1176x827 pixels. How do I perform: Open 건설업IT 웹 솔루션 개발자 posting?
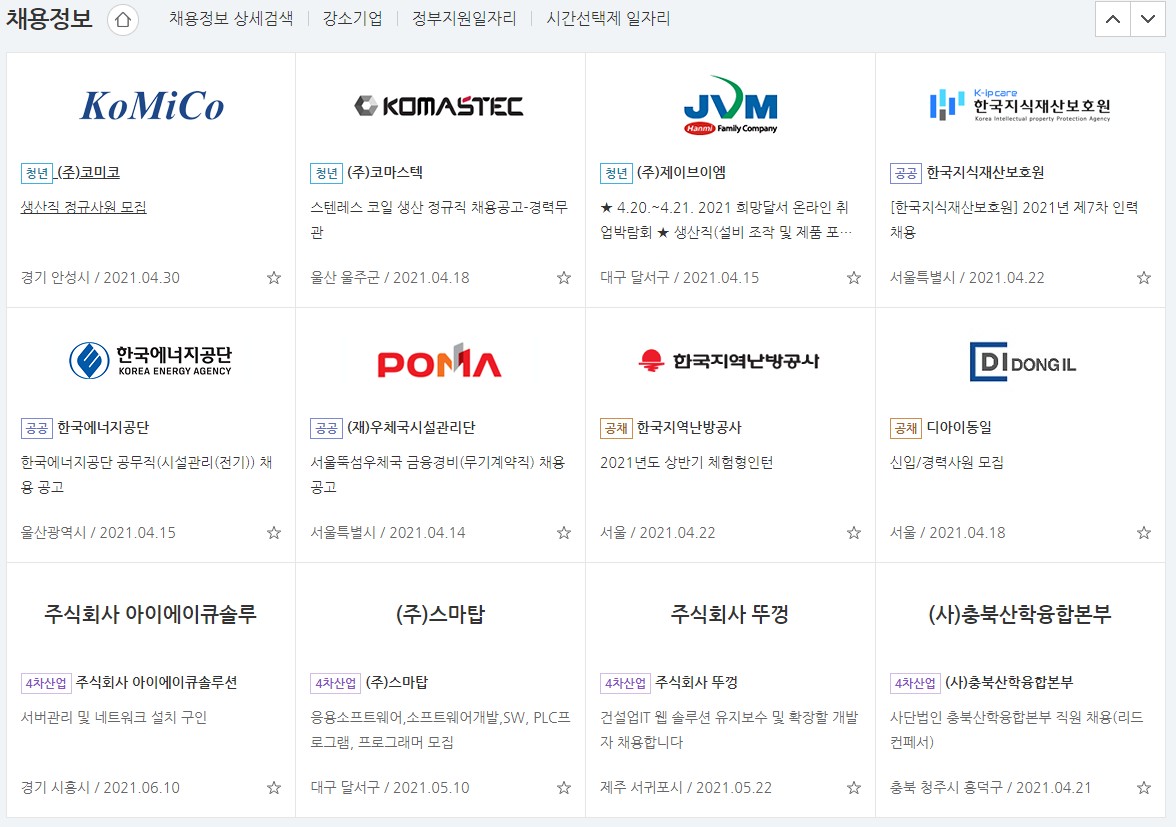click(729, 729)
